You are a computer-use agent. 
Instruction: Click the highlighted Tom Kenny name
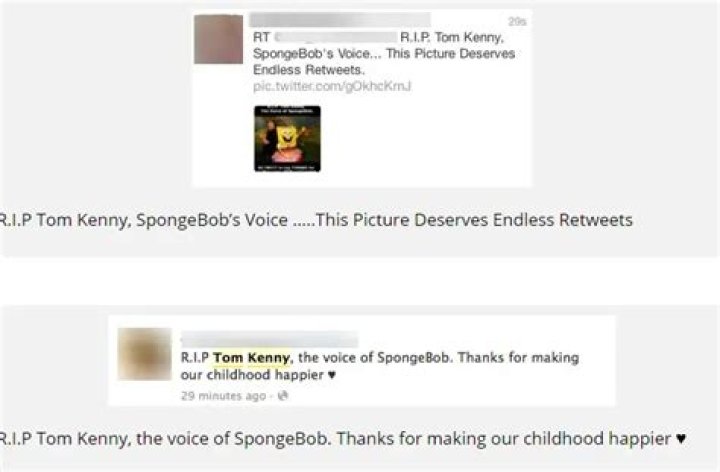point(252,358)
